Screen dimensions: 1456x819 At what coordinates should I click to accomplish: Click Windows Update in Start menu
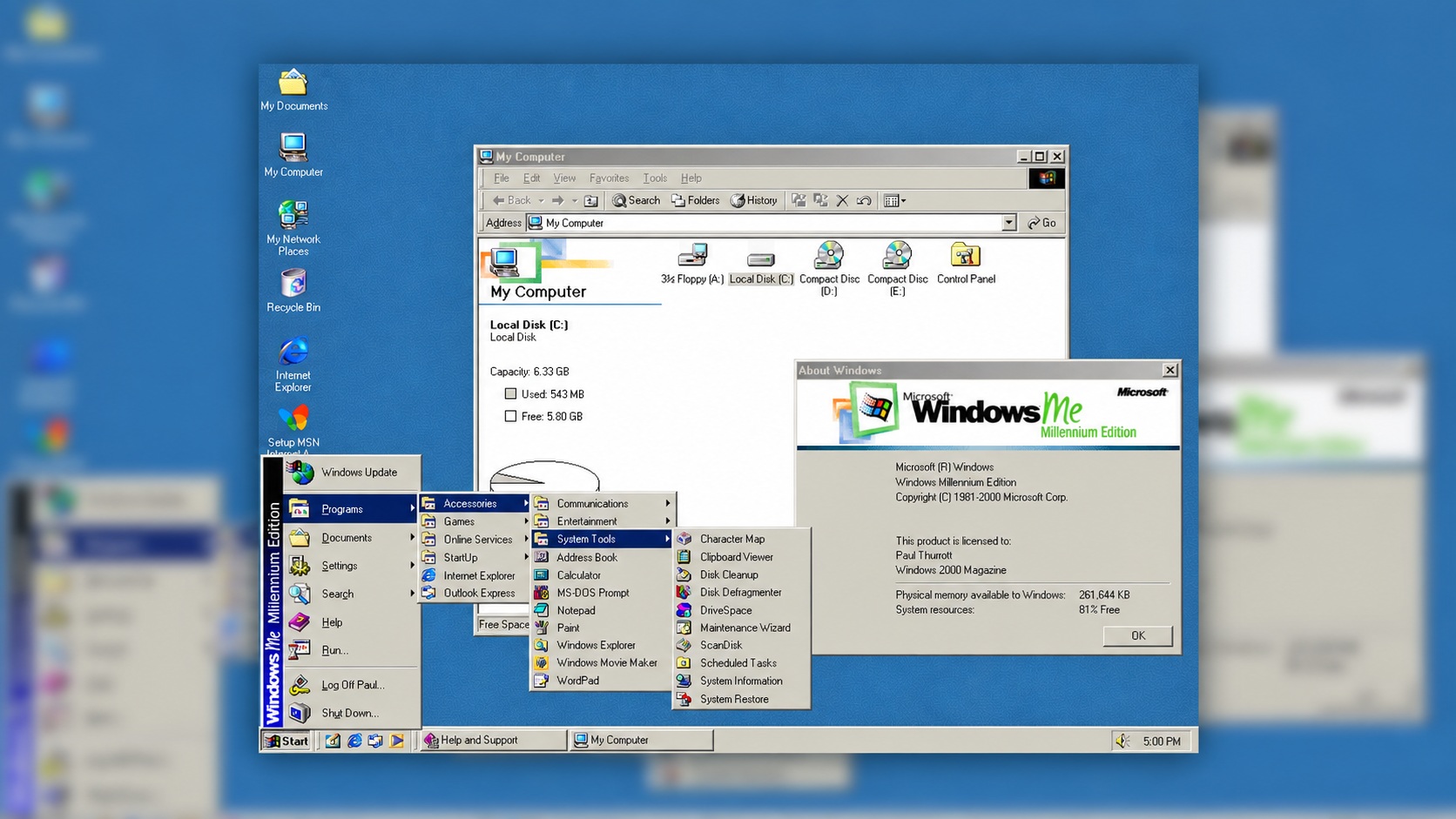coord(353,473)
